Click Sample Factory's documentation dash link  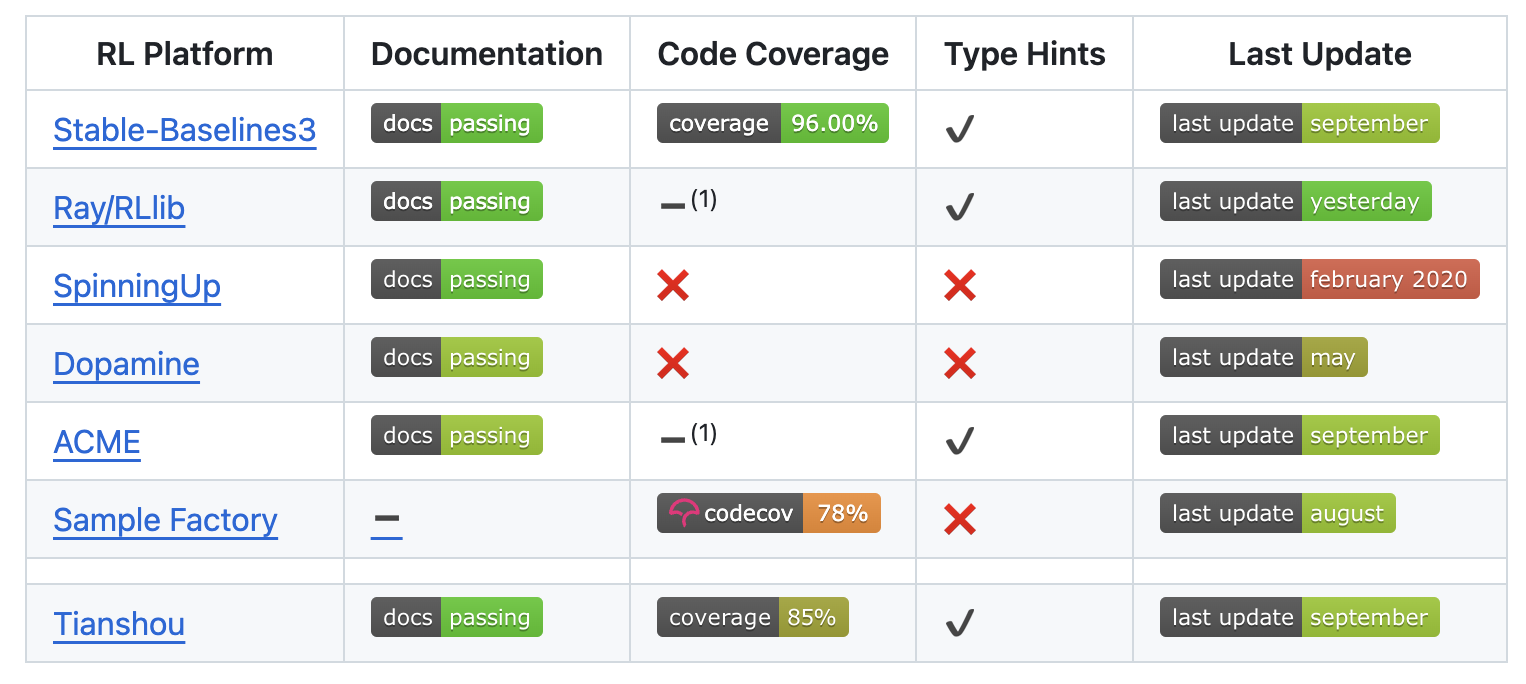coord(386,519)
